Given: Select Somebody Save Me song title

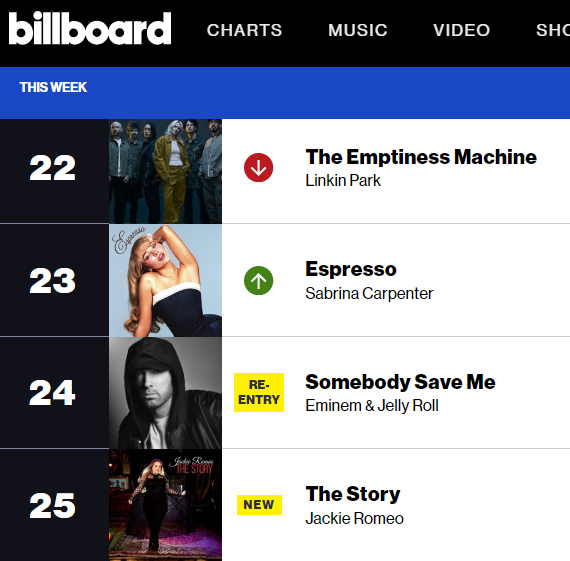Looking at the screenshot, I should point(400,382).
